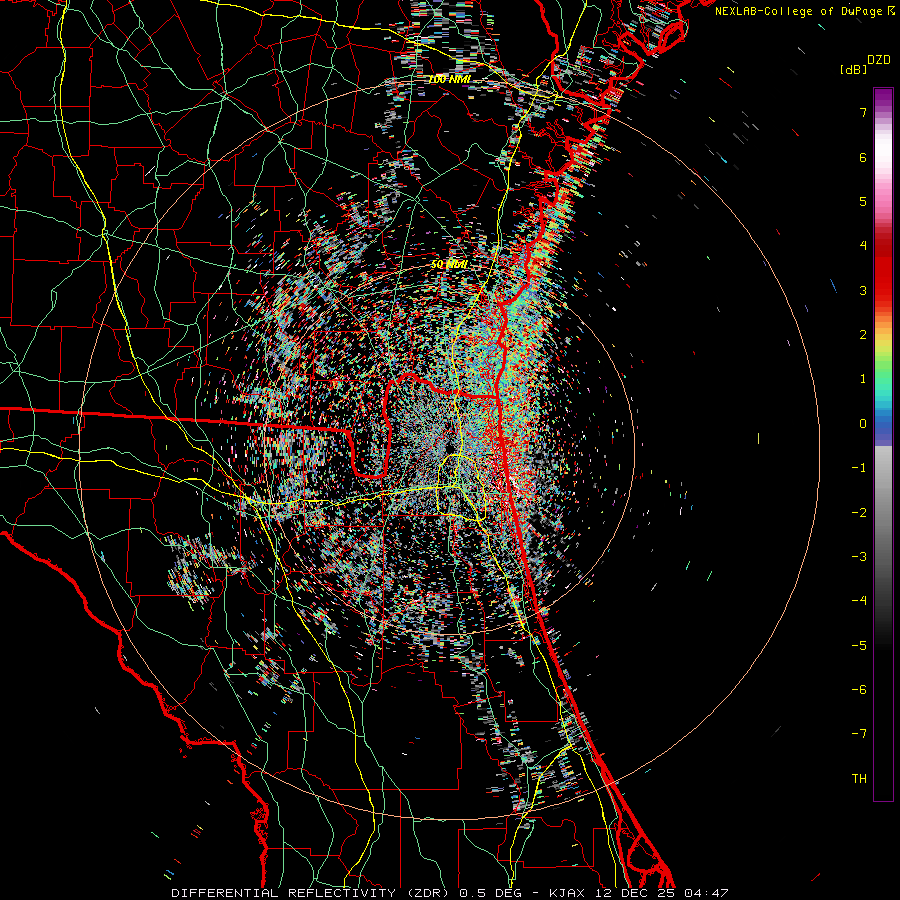This screenshot has width=900, height=900.
Task: Click the -1 value on the color scale
Action: (859, 468)
